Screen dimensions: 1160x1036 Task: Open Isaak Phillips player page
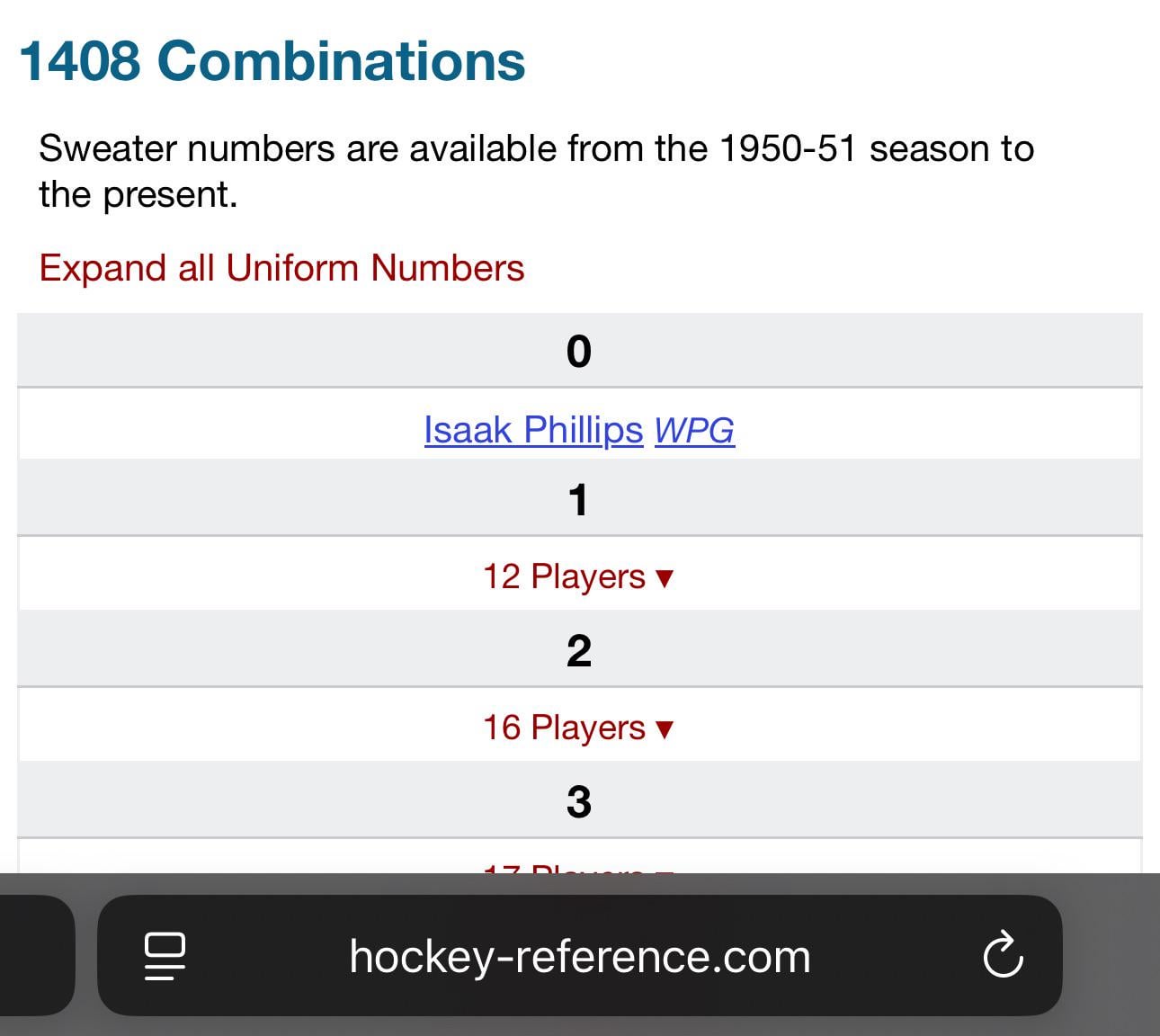pyautogui.click(x=533, y=430)
